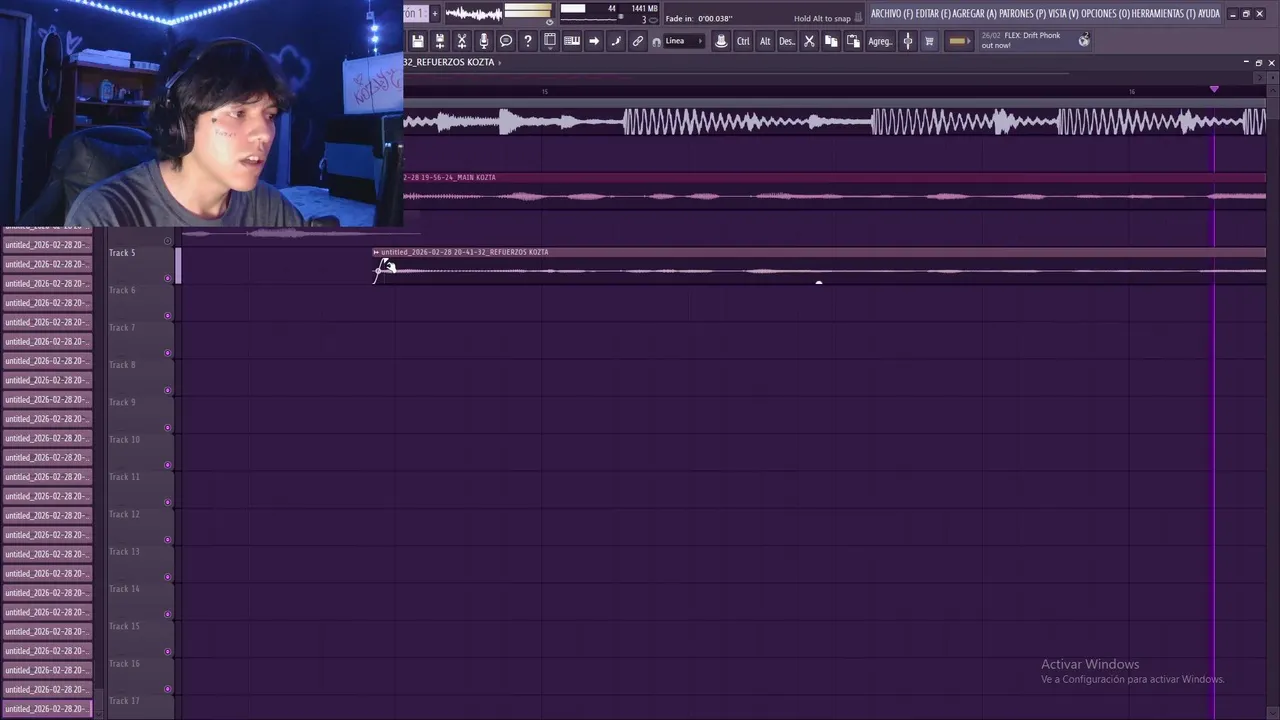Mute Track 5 with its dot
Viewport: 1280px width, 720px height.
[168, 278]
